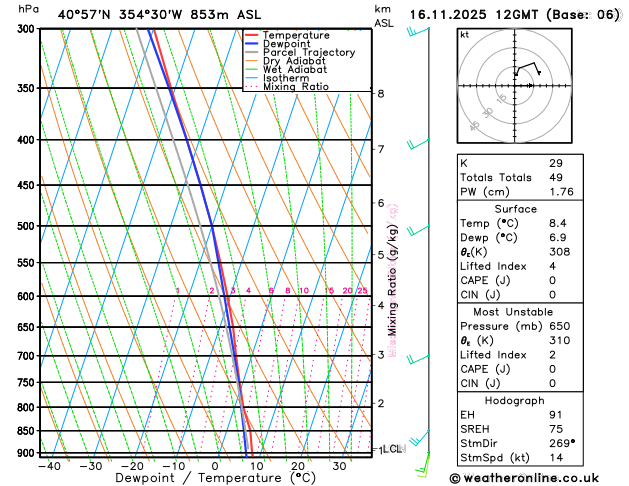Click the storm motion arrow marker in the hodograph
This screenshot has width=629, height=486.
pyautogui.click(x=530, y=85)
